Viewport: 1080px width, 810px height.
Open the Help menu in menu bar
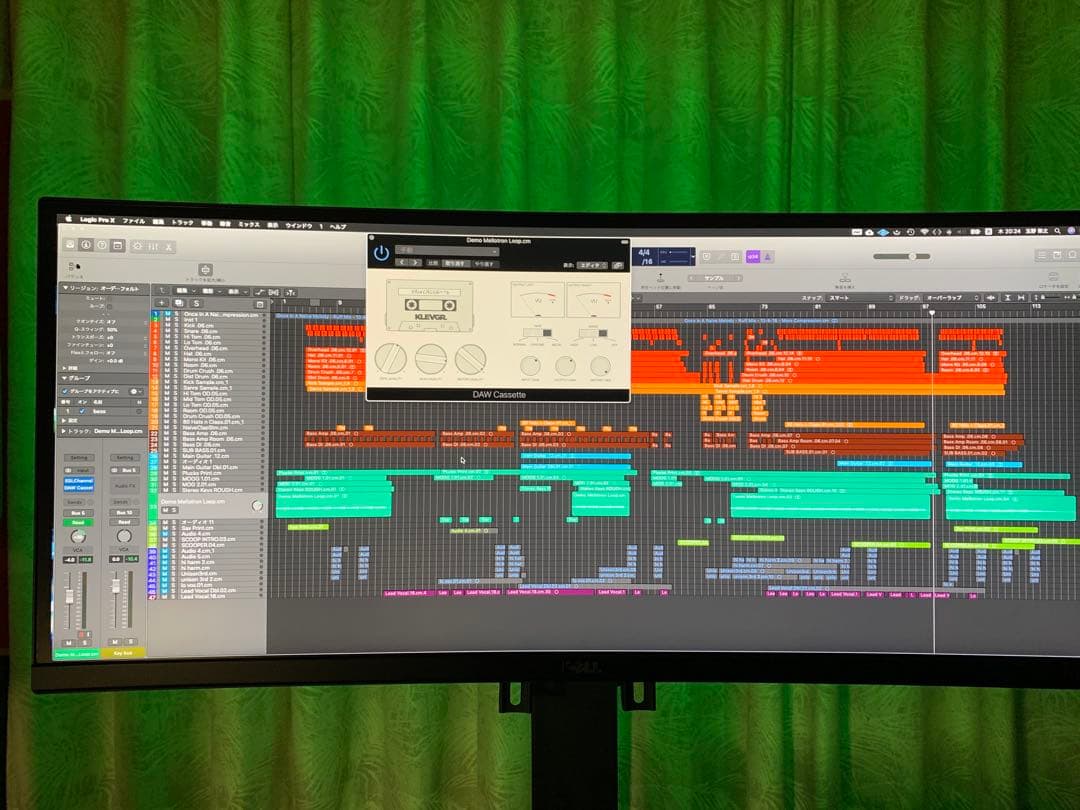click(338, 226)
